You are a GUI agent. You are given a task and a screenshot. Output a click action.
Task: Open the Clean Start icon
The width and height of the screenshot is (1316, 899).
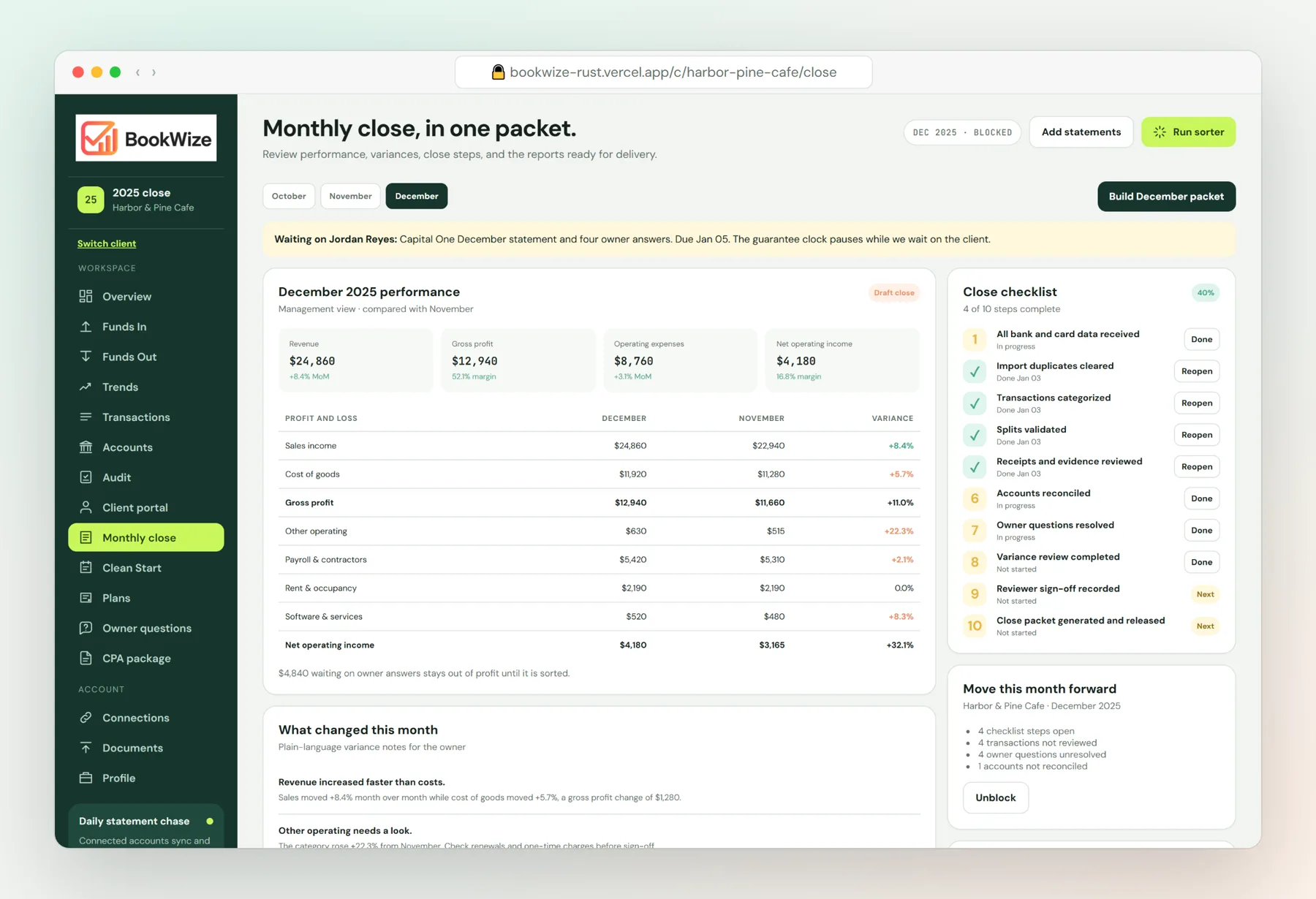(86, 567)
